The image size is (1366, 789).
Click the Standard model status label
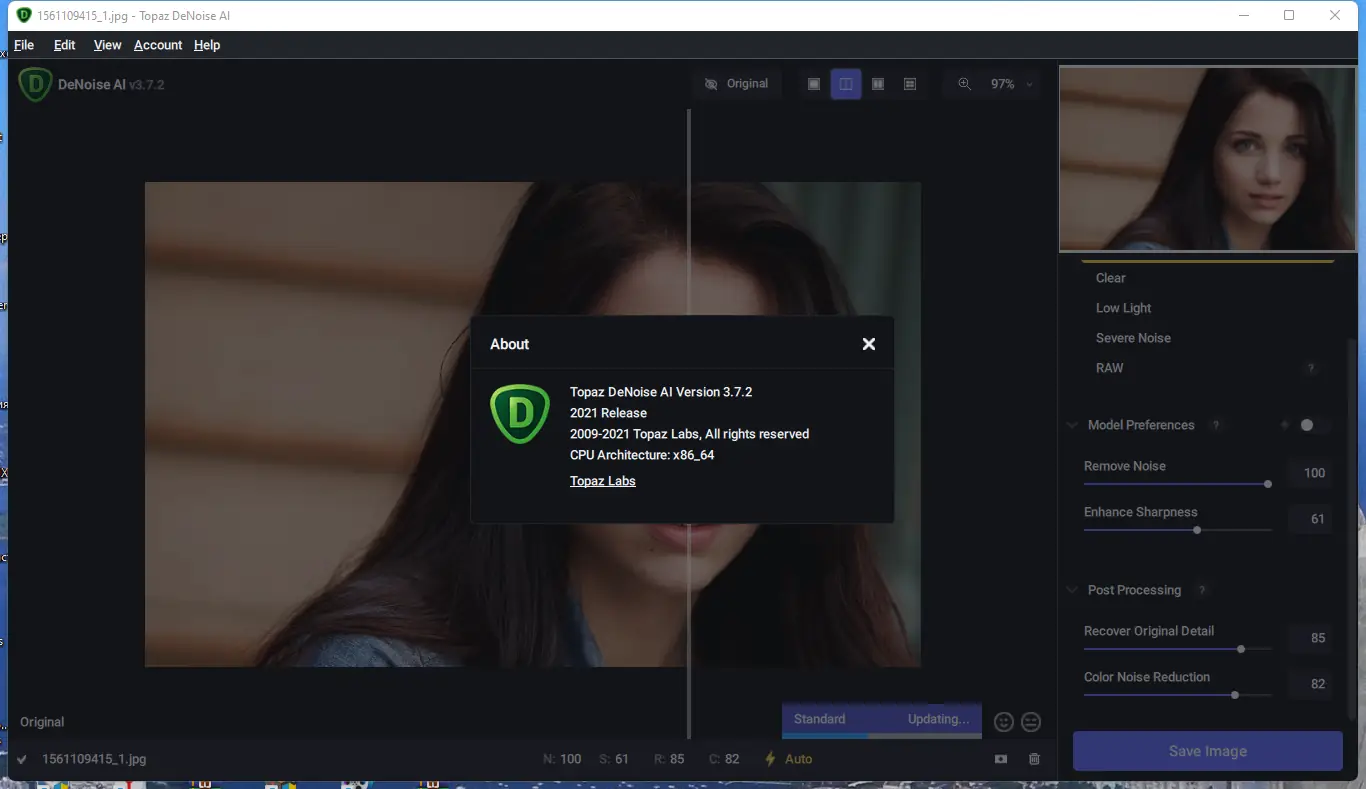tap(820, 719)
